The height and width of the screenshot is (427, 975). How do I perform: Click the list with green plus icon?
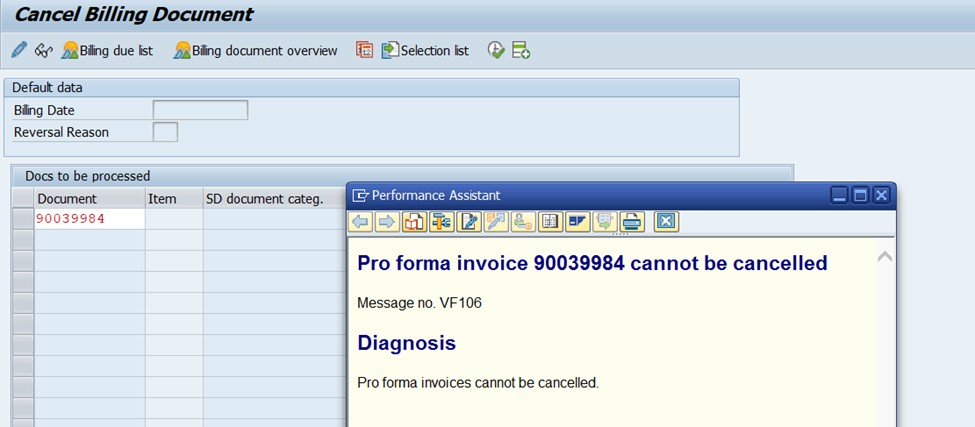520,50
